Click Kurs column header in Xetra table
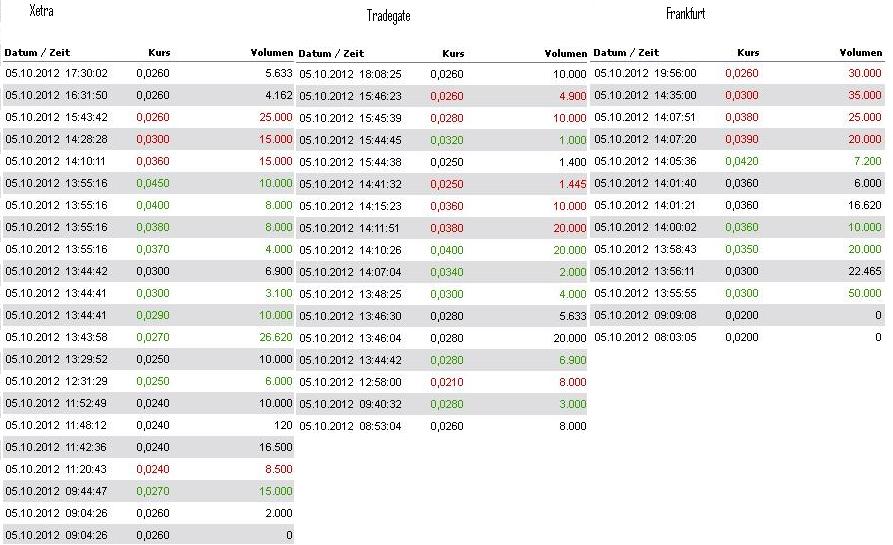 (x=159, y=52)
